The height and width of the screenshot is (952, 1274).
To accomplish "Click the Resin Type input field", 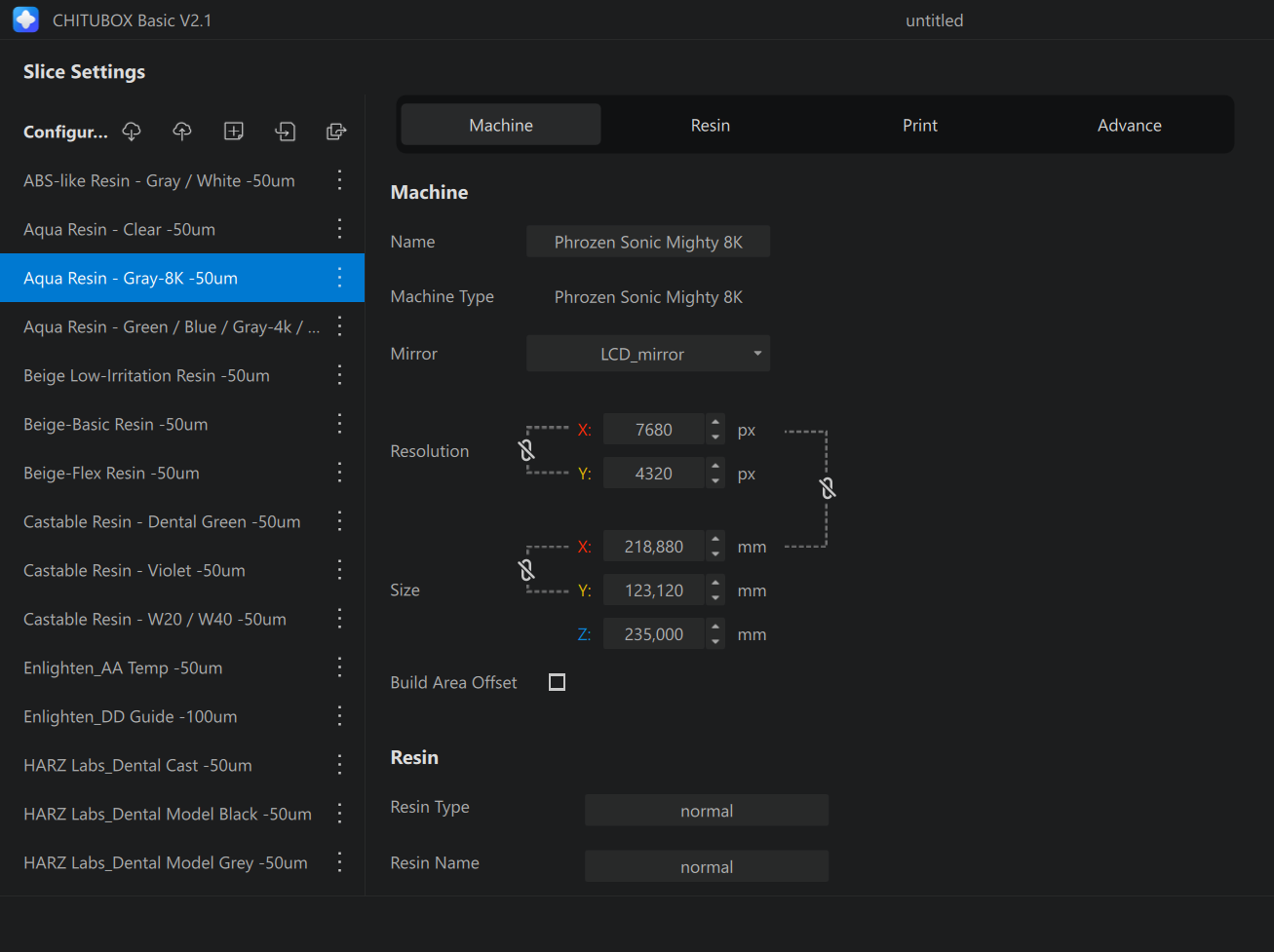I will (707, 811).
